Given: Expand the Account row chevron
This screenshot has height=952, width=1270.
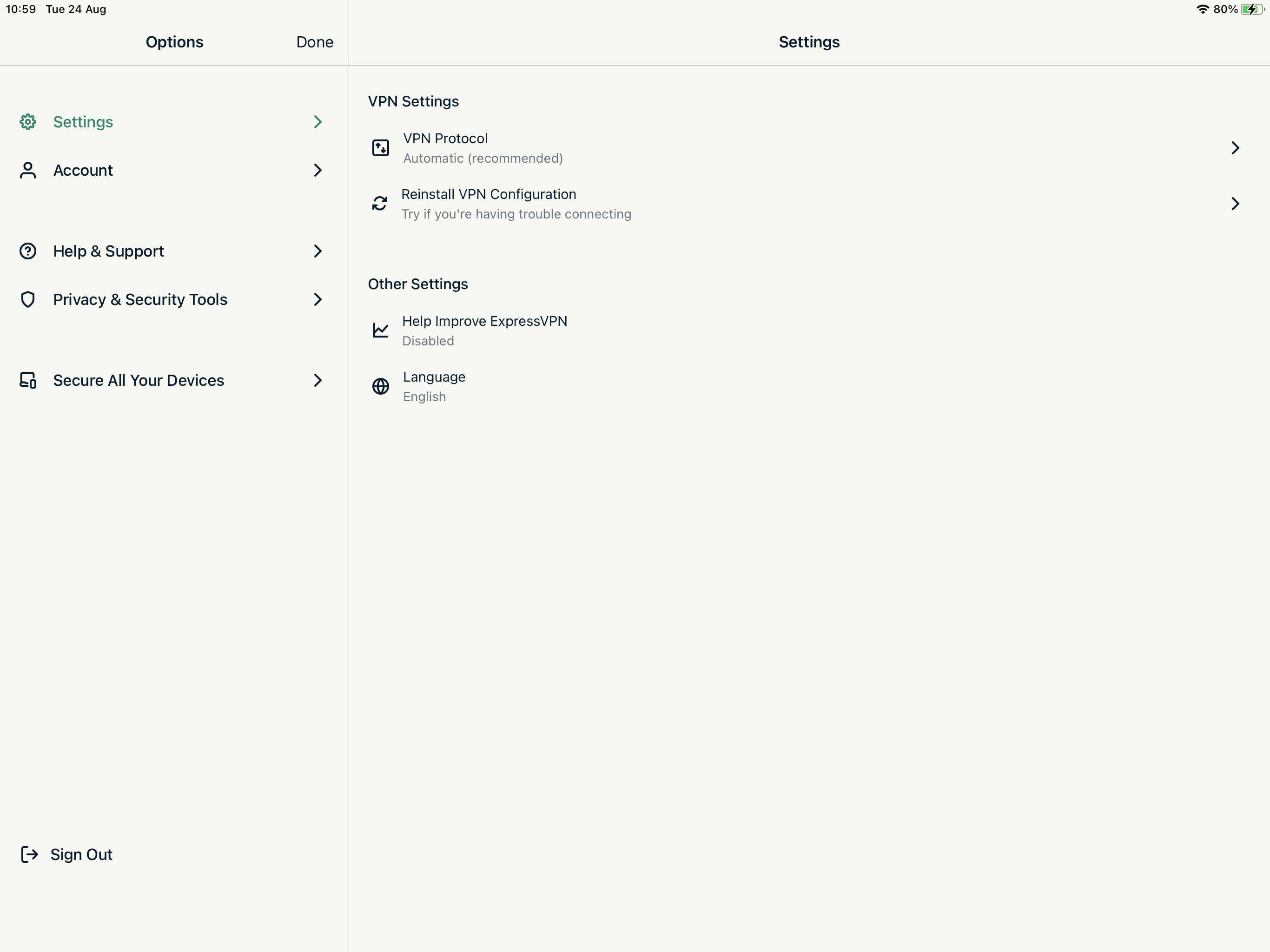Looking at the screenshot, I should pos(317,170).
